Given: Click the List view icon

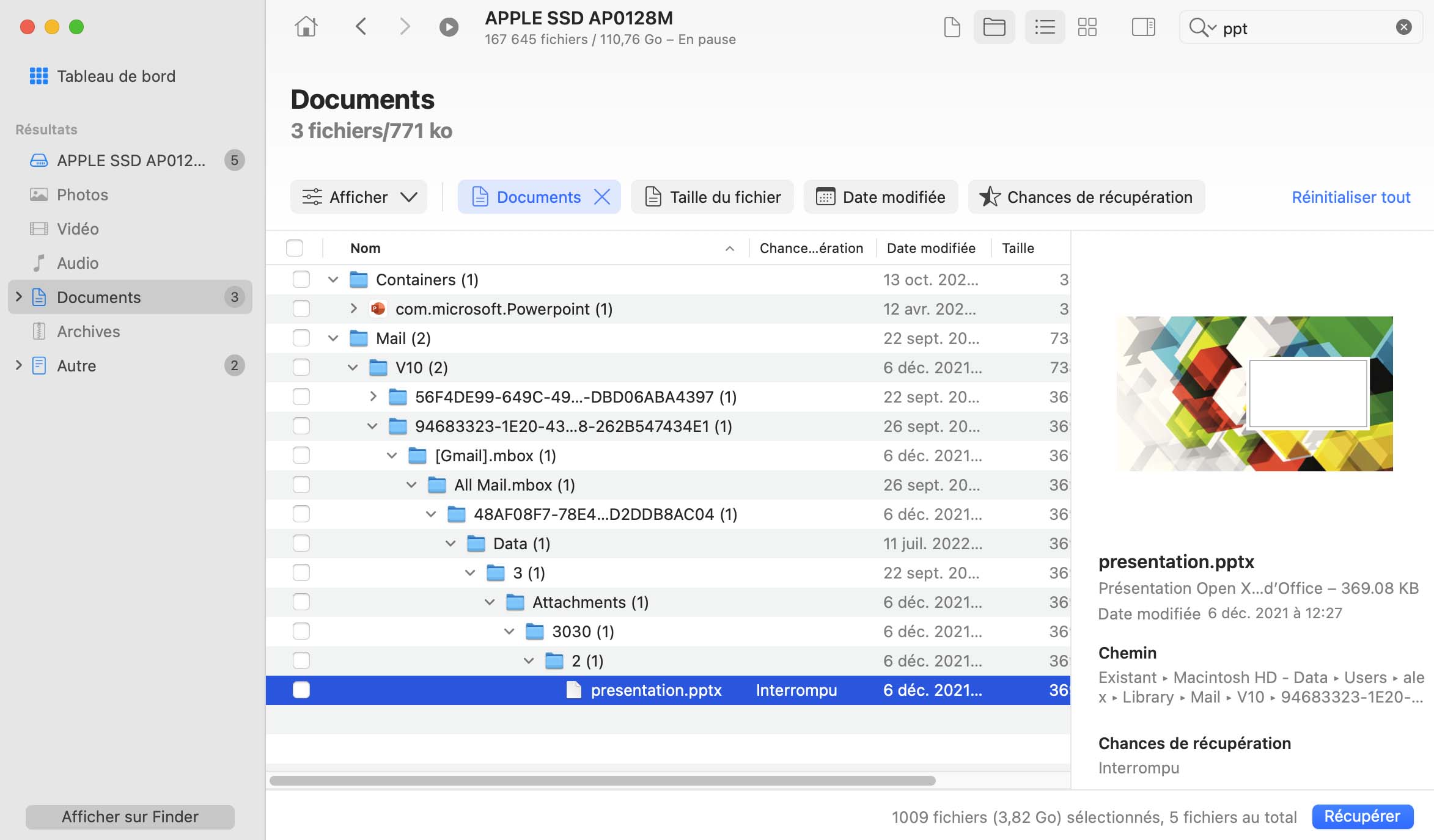Looking at the screenshot, I should 1043,27.
